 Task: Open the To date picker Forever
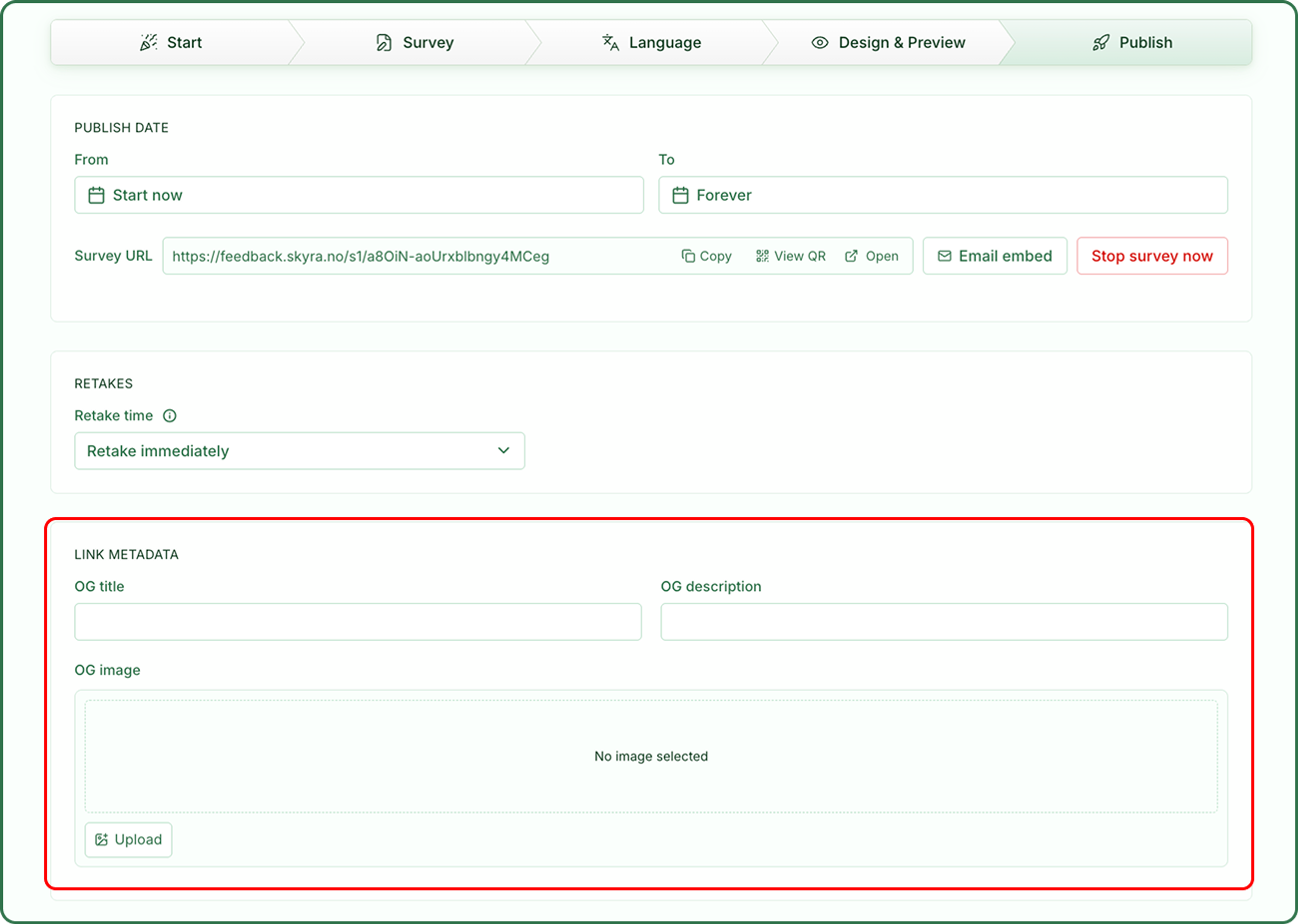click(x=943, y=195)
